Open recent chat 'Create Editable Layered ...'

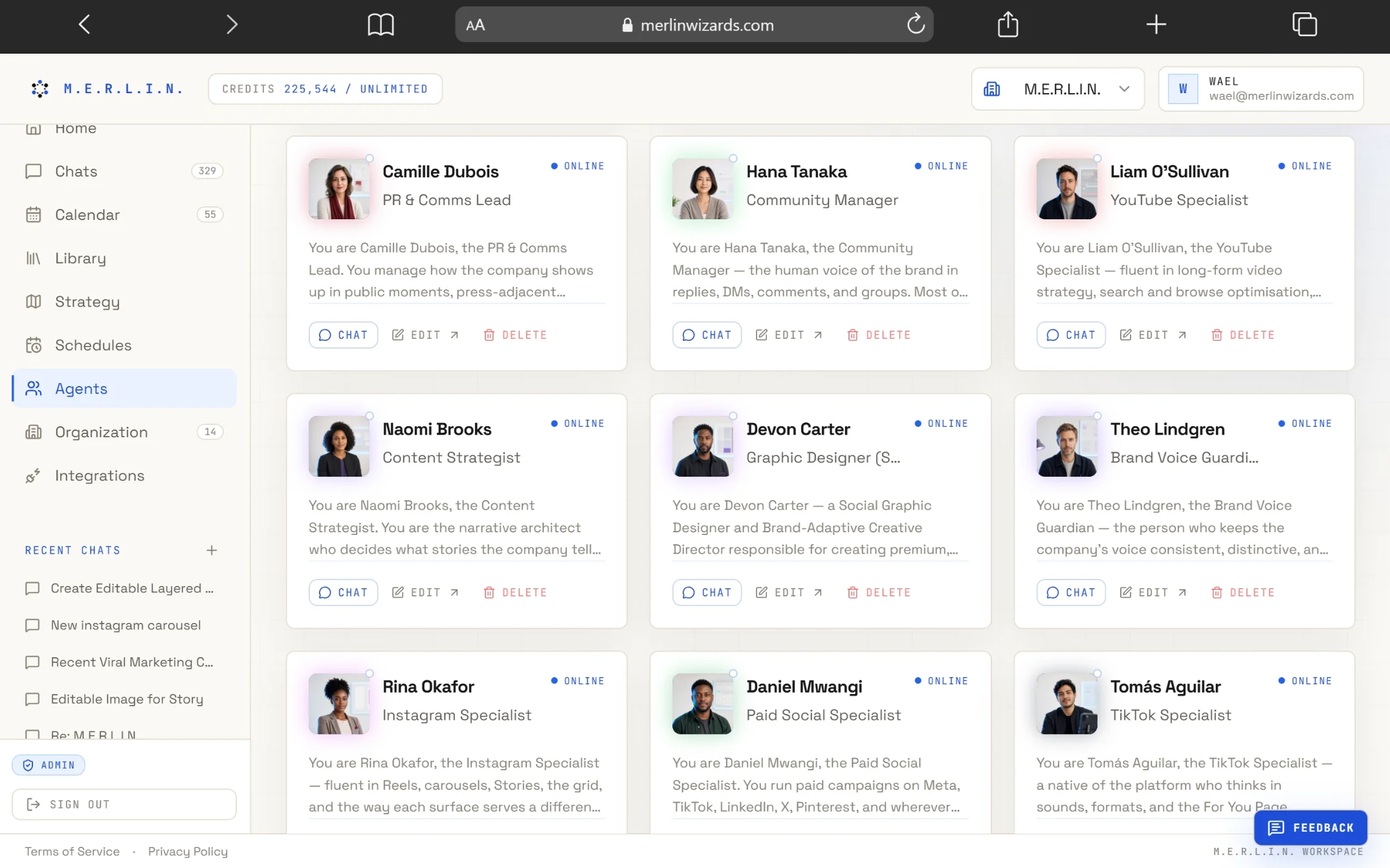click(x=120, y=588)
